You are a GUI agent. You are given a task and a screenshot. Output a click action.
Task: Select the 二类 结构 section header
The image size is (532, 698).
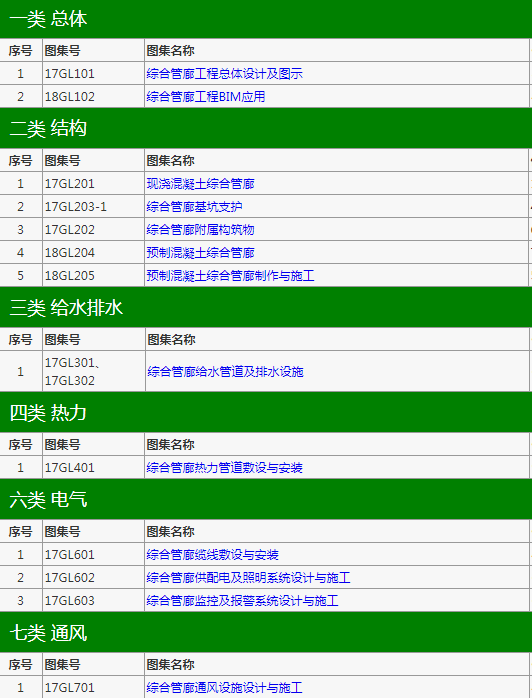[x=266, y=128]
